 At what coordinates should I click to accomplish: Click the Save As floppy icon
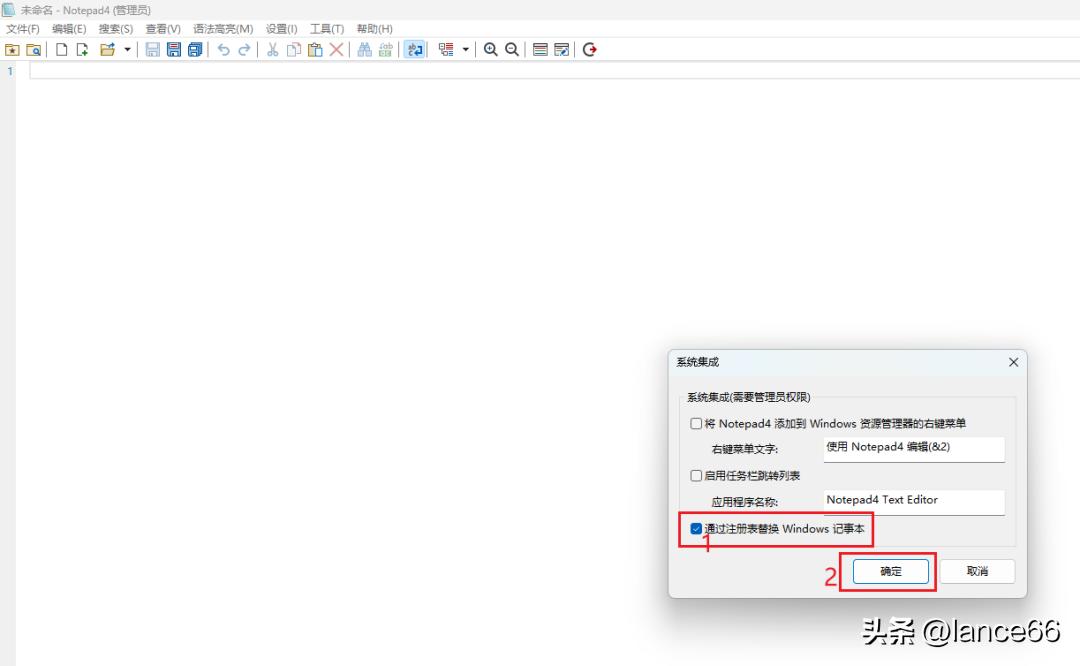click(174, 50)
